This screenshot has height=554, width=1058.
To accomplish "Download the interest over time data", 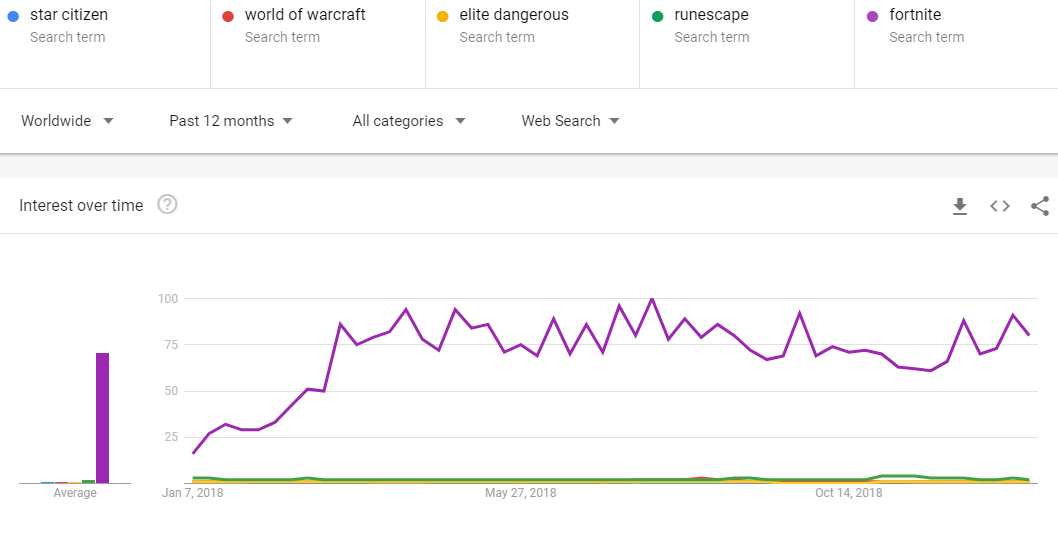I will click(x=959, y=206).
